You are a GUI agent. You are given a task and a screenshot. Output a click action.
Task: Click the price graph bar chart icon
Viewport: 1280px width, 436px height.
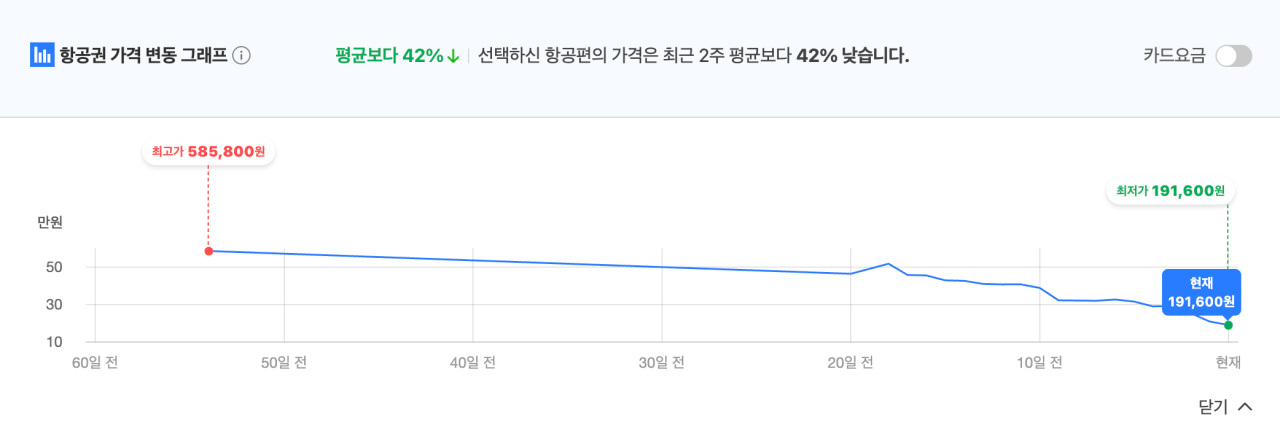[x=41, y=55]
